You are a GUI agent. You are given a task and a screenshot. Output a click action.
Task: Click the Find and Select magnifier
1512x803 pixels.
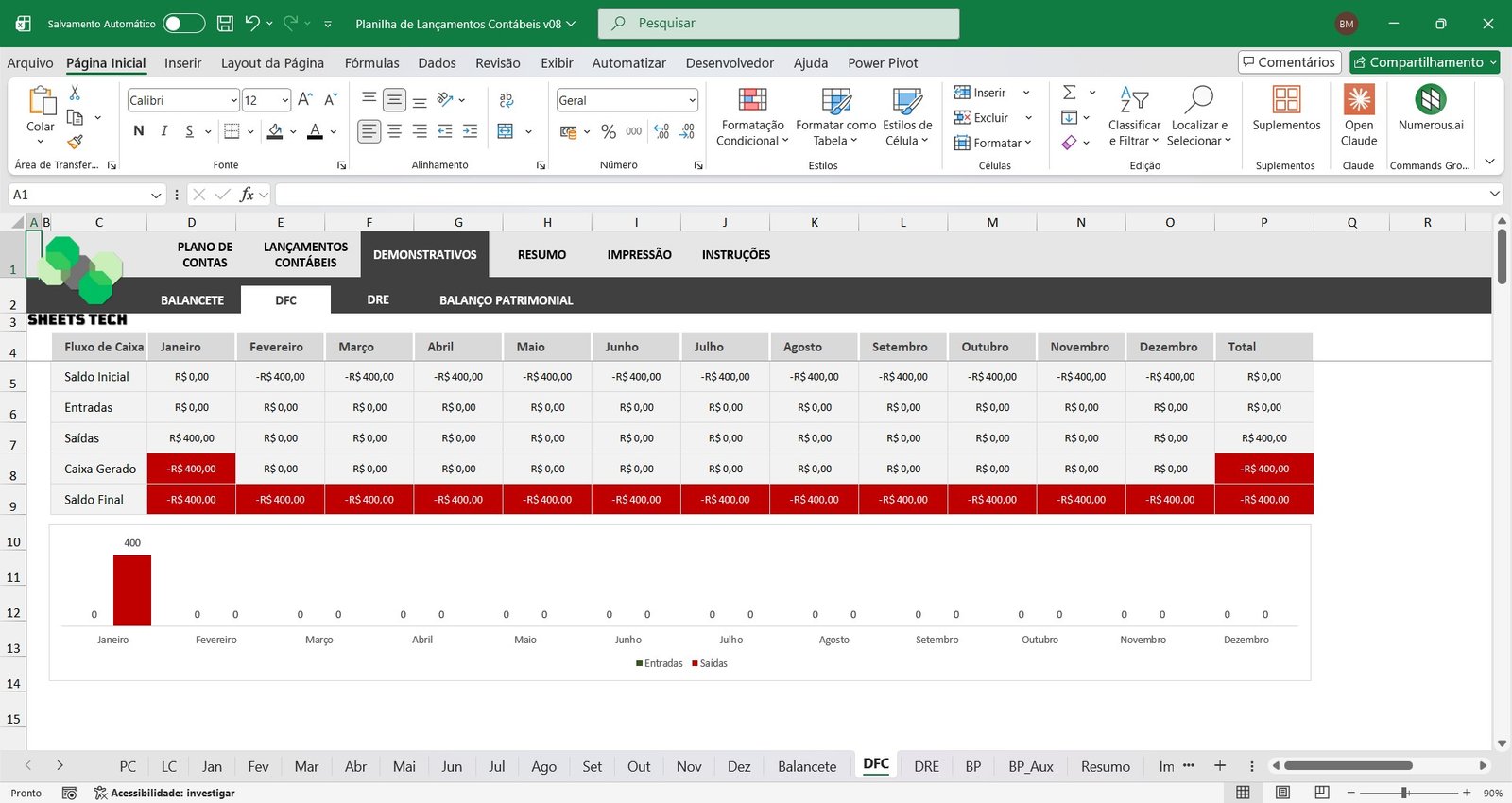1198,101
